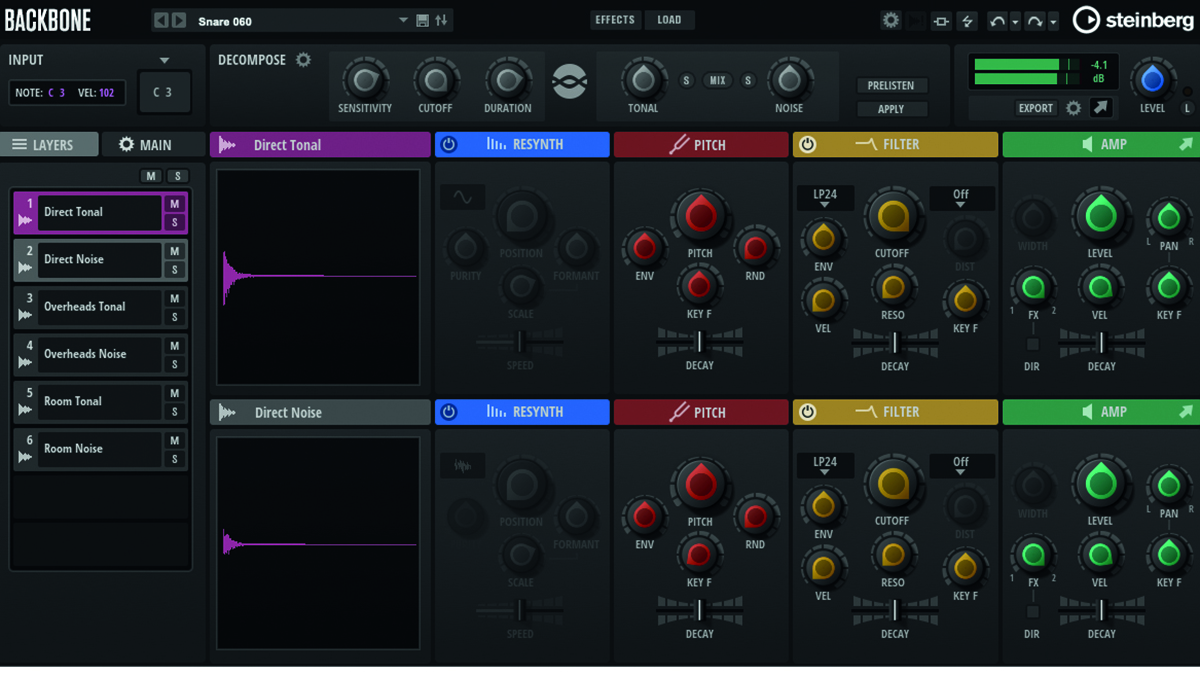1200x675 pixels.
Task: Toggle Direct Noise Resynth power button
Action: (449, 412)
